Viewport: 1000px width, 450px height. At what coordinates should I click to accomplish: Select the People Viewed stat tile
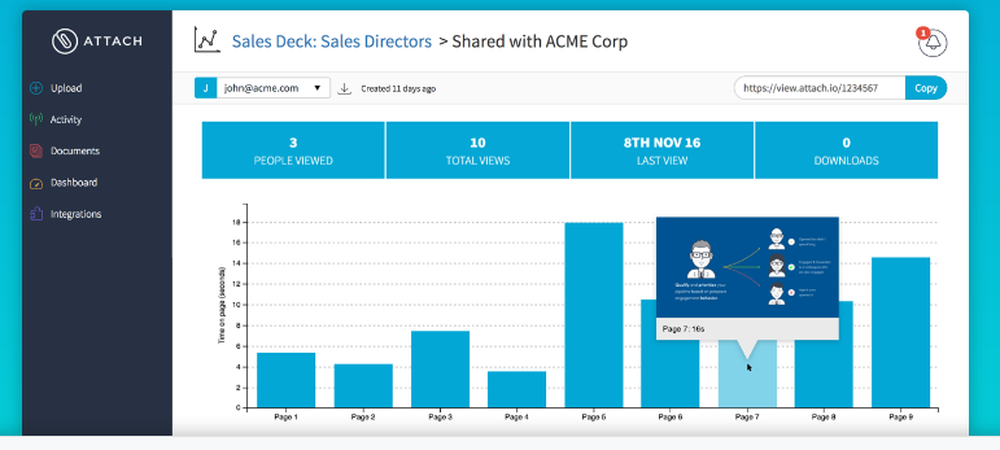tap(293, 150)
